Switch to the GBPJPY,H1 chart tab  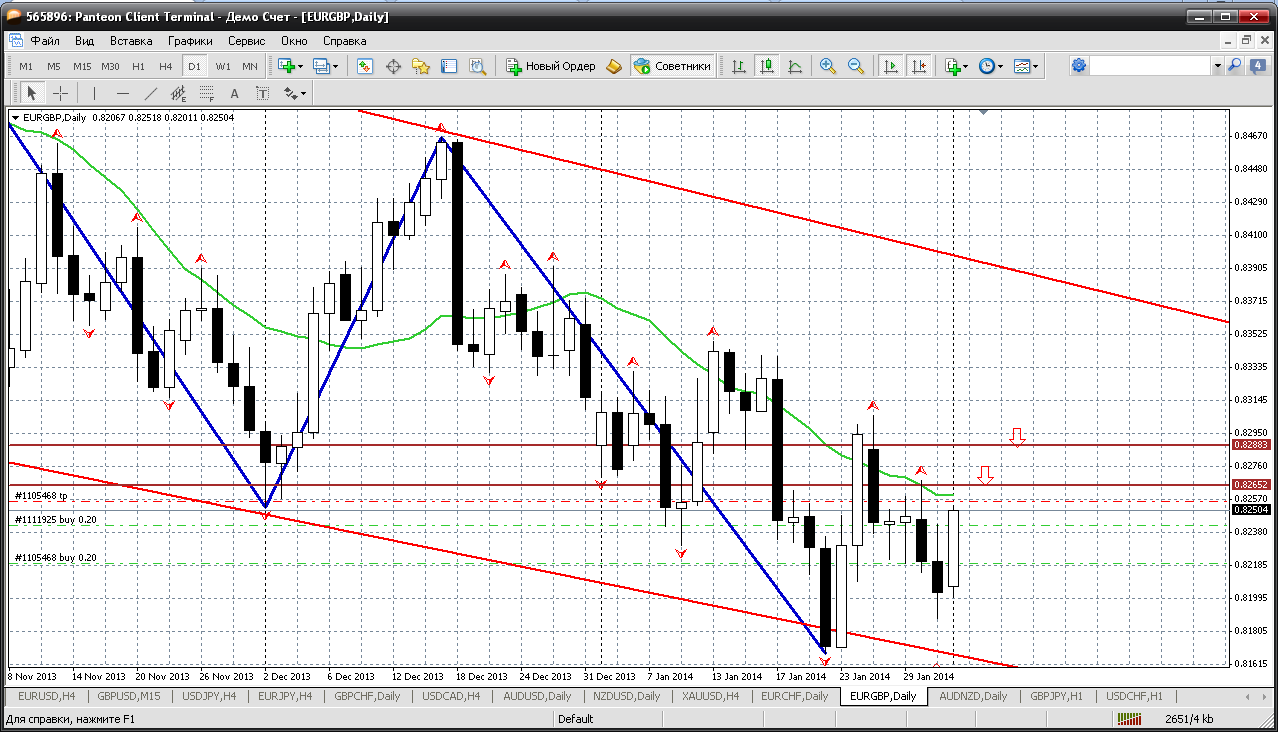(1056, 696)
